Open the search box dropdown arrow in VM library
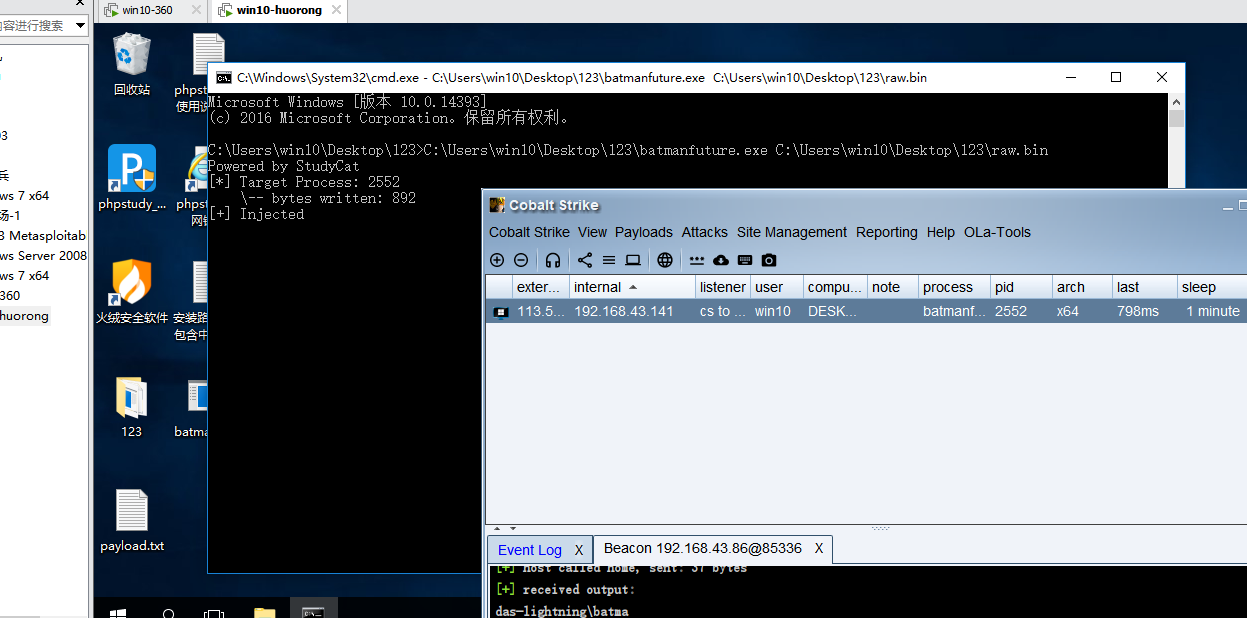 pyautogui.click(x=80, y=25)
